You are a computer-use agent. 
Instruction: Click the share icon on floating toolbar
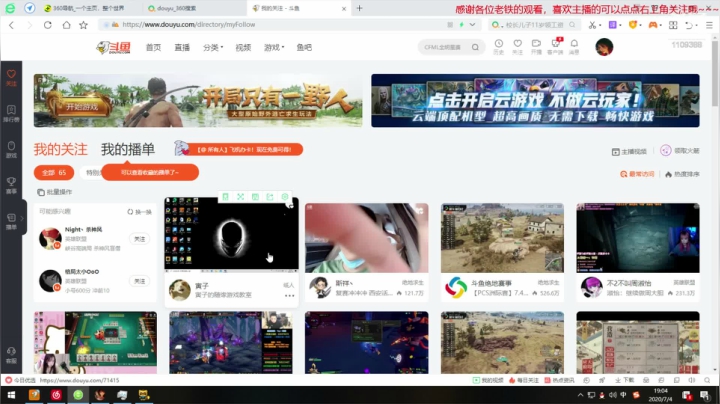pyautogui.click(x=270, y=196)
